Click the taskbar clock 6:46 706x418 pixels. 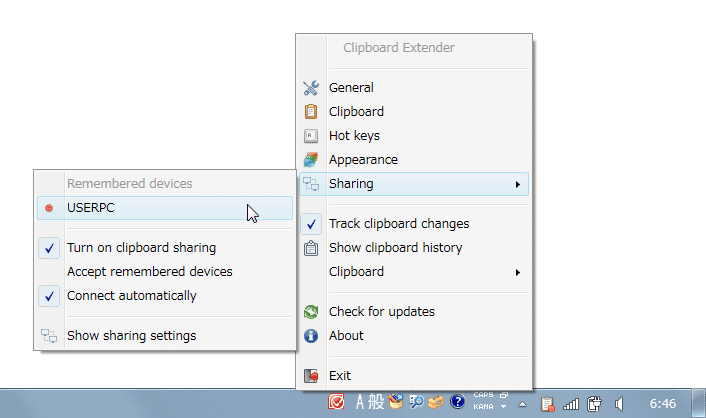pyautogui.click(x=662, y=404)
